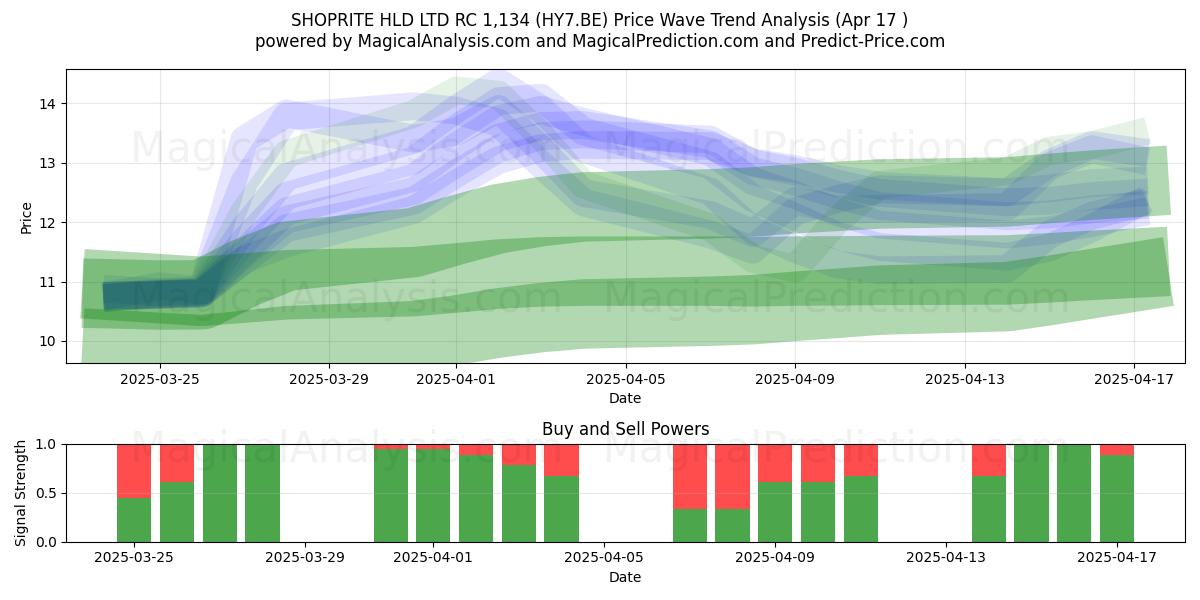Click red sell segment of 2025-04-10 bar
Image resolution: width=1200 pixels, height=600 pixels.
818,463
